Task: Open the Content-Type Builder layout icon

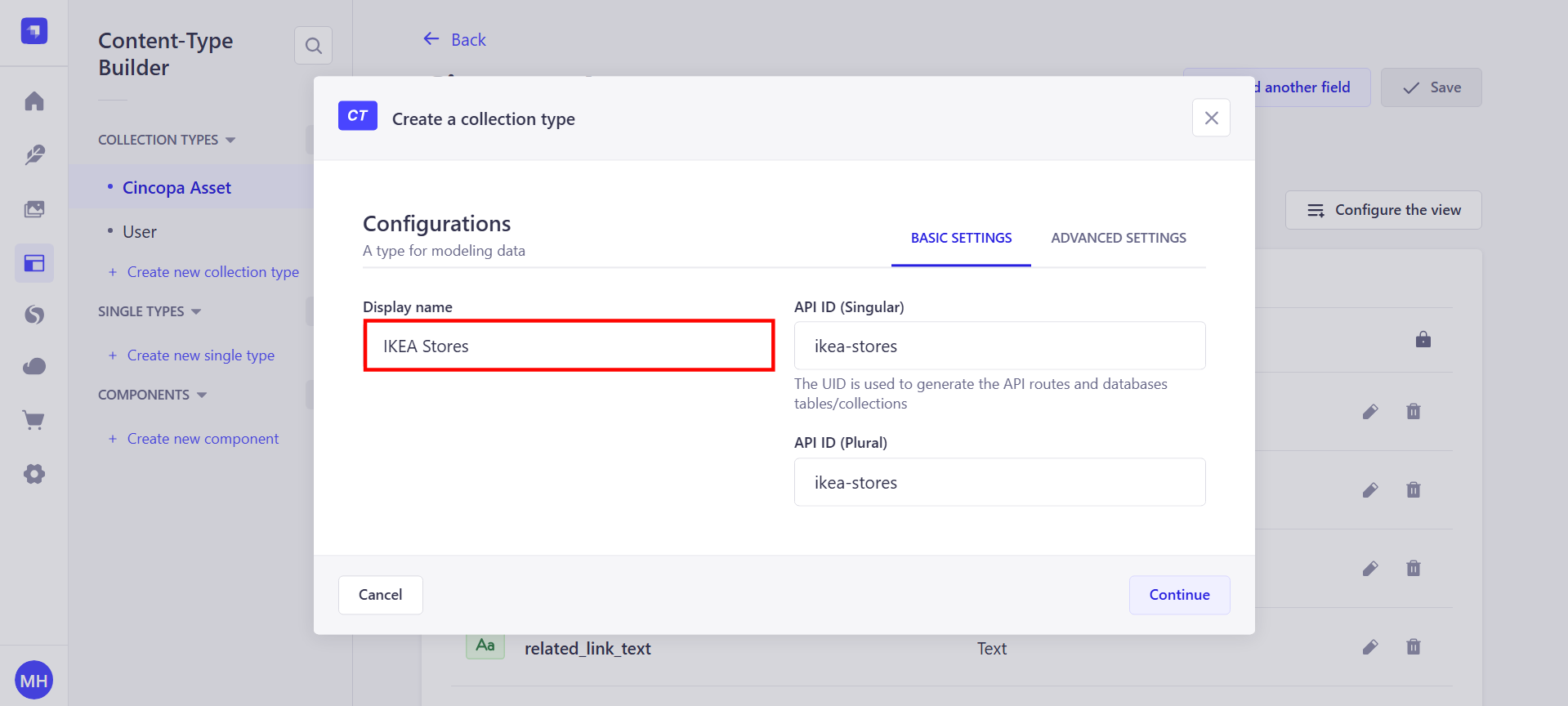Action: [x=34, y=263]
